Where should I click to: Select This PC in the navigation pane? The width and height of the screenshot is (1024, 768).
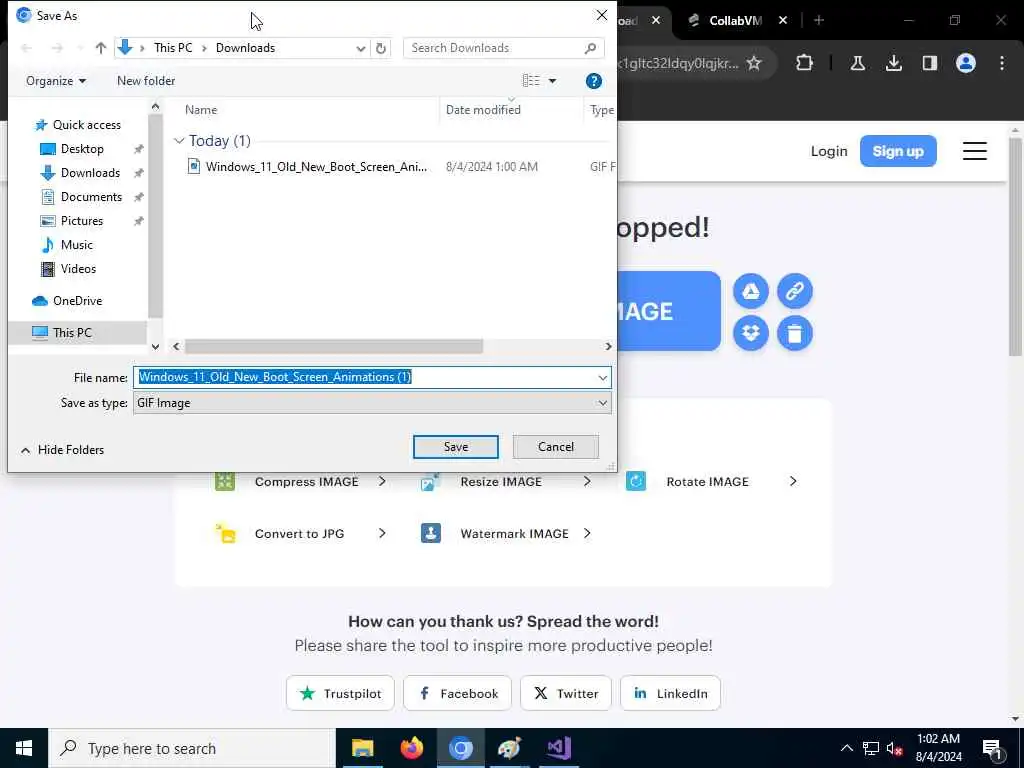tap(72, 332)
